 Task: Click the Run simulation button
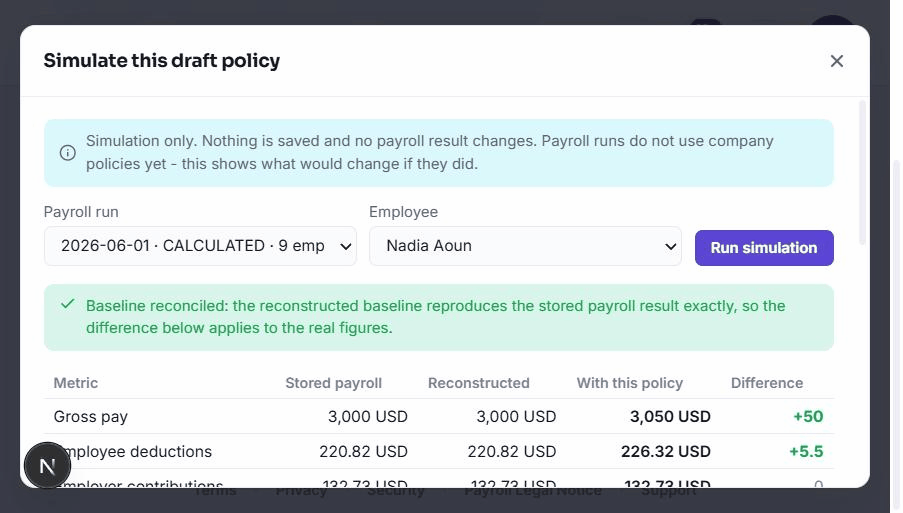pos(764,248)
